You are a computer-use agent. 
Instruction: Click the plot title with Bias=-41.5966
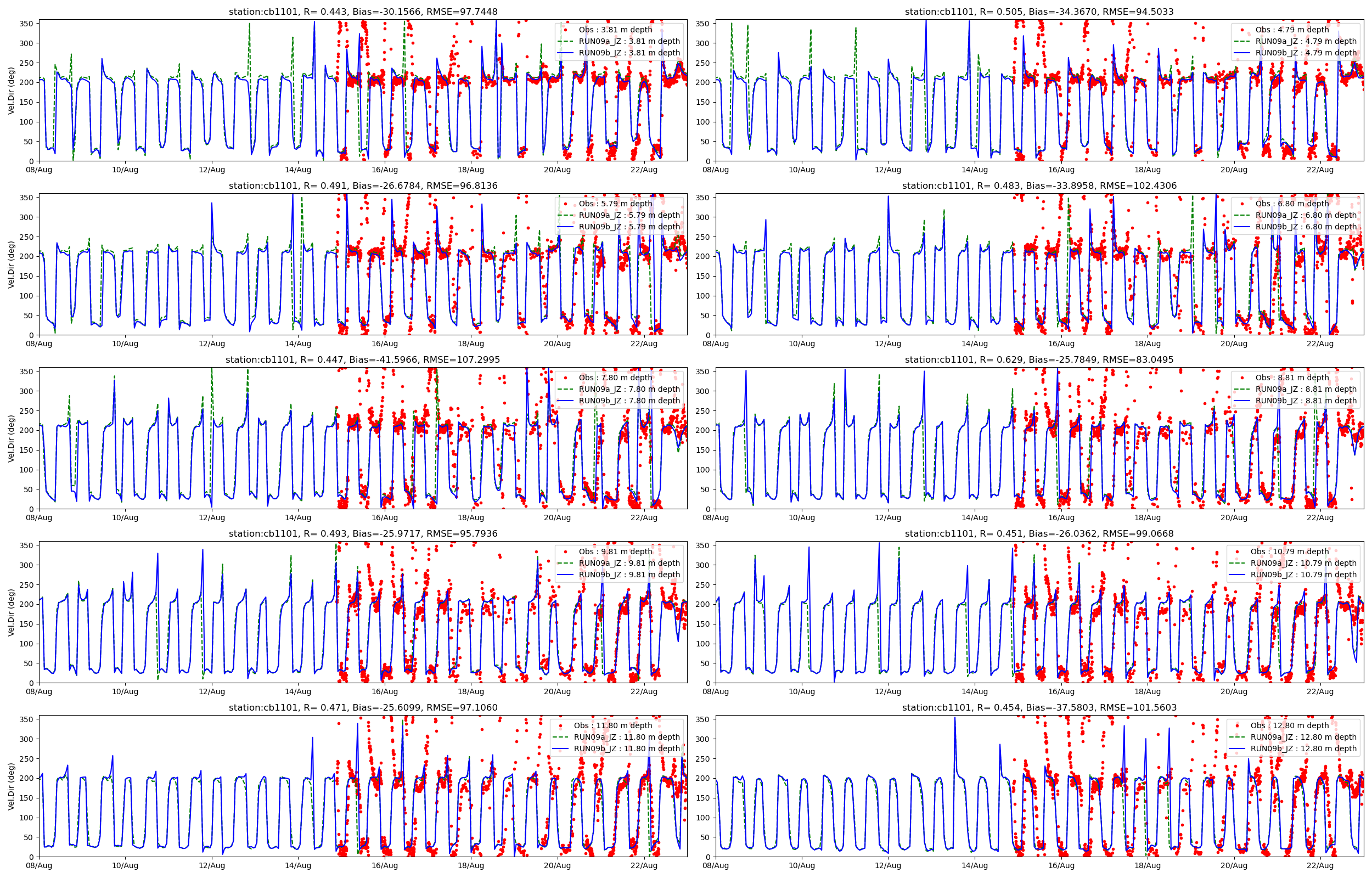[363, 359]
